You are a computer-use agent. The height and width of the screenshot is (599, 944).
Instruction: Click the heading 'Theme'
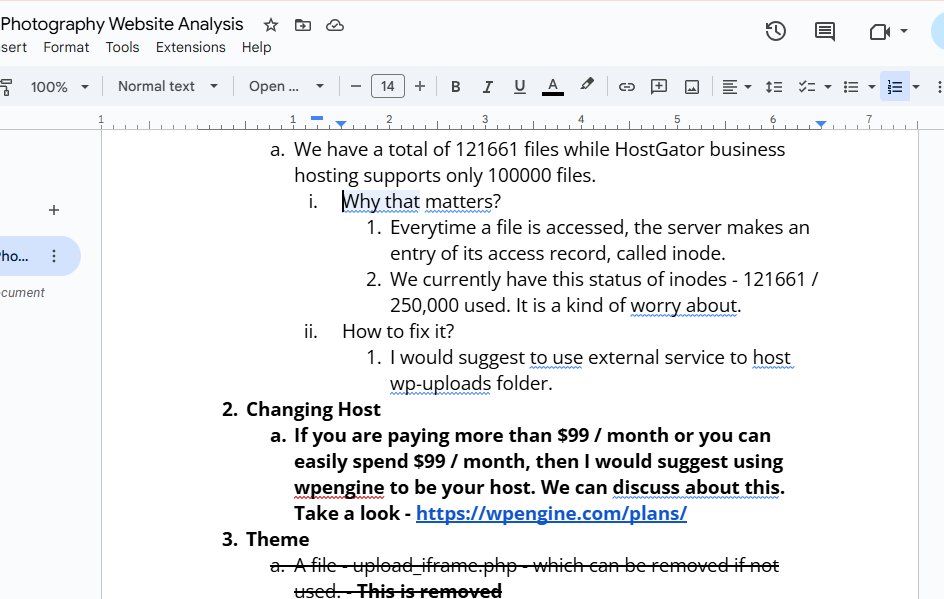pos(278,539)
